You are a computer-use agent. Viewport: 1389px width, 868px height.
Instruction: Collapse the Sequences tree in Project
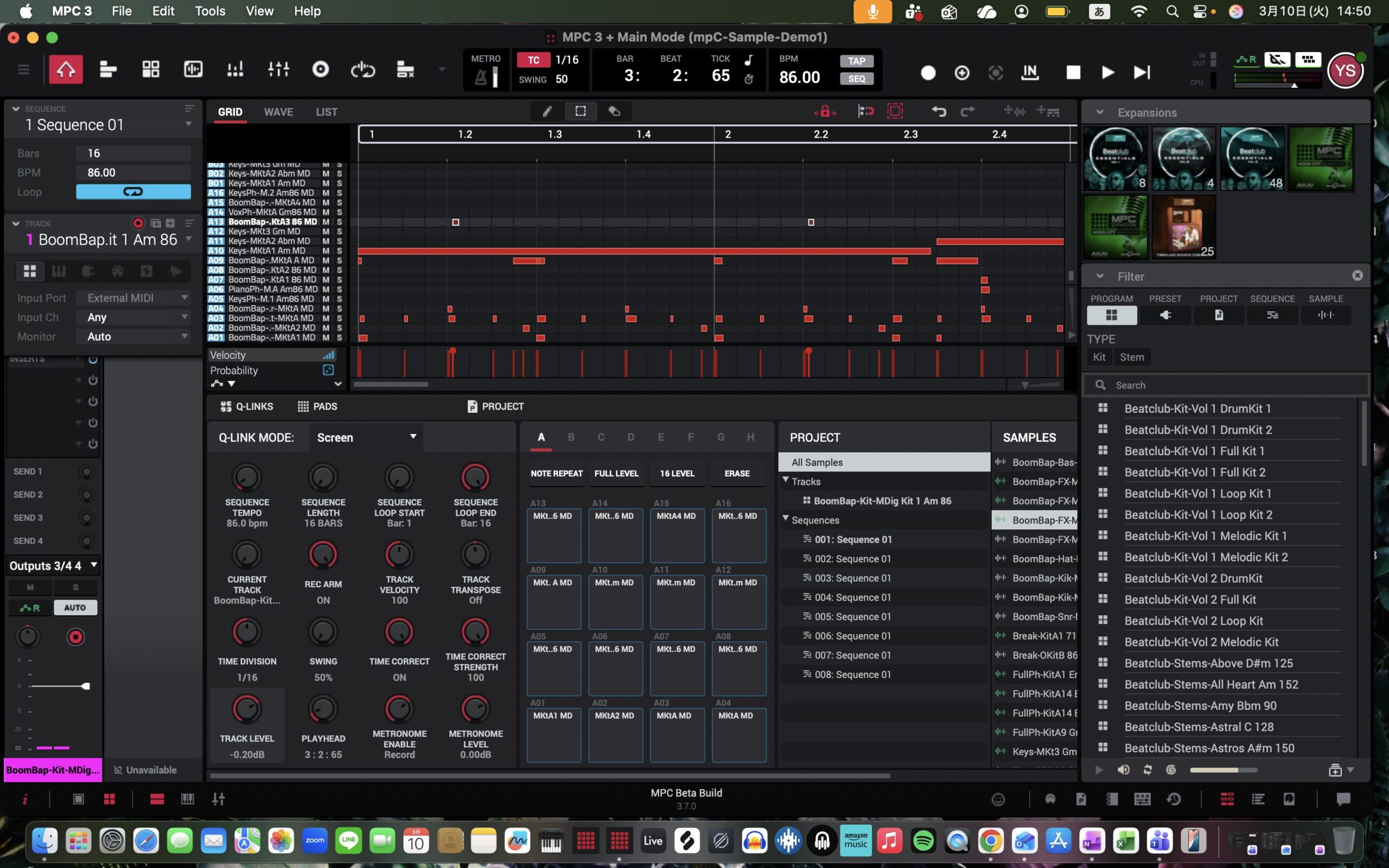[786, 519]
